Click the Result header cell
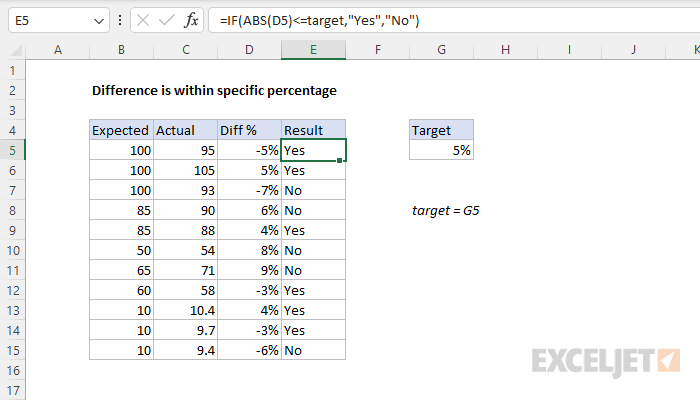700x400 pixels. [313, 130]
